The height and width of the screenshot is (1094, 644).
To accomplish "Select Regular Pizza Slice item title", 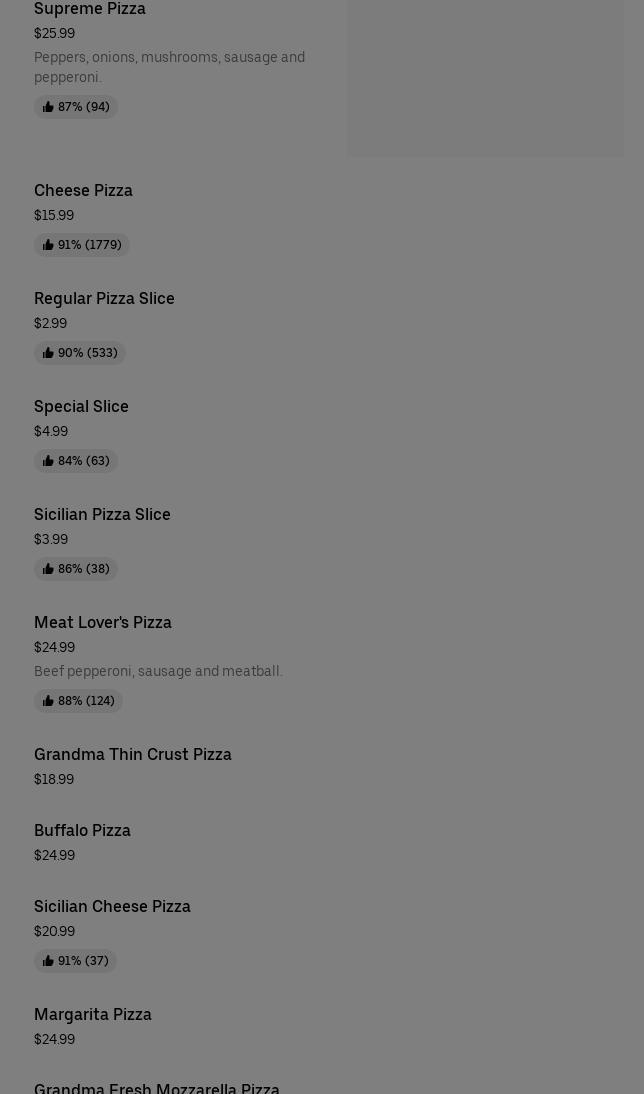I will coord(104,298).
